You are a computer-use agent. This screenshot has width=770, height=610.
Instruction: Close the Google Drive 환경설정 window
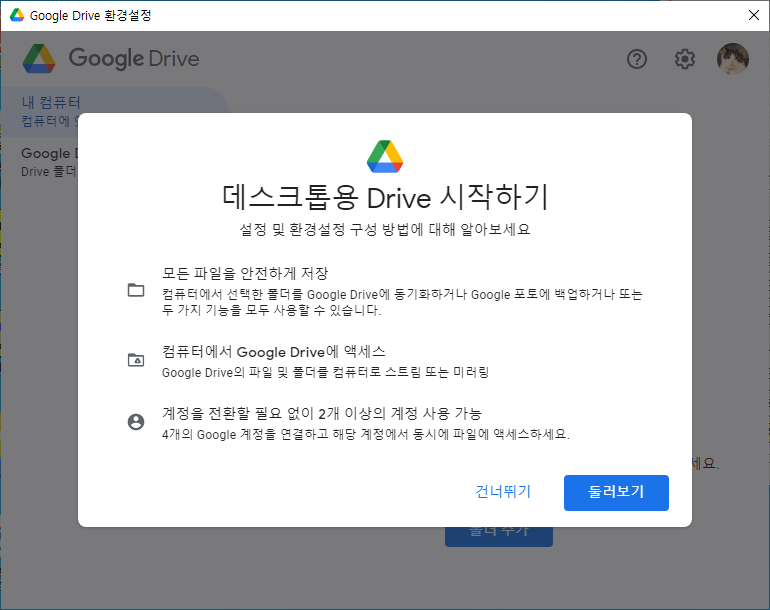point(754,15)
